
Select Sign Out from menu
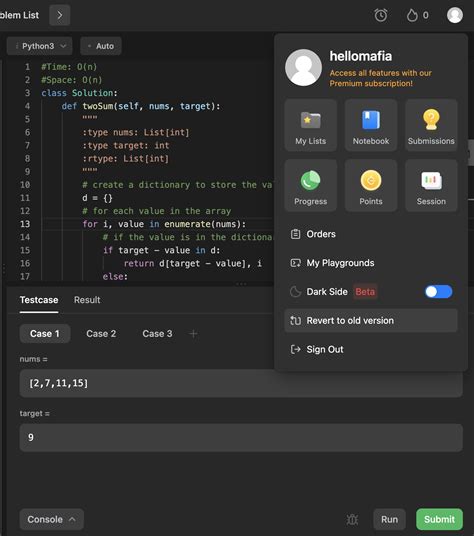coord(371,349)
